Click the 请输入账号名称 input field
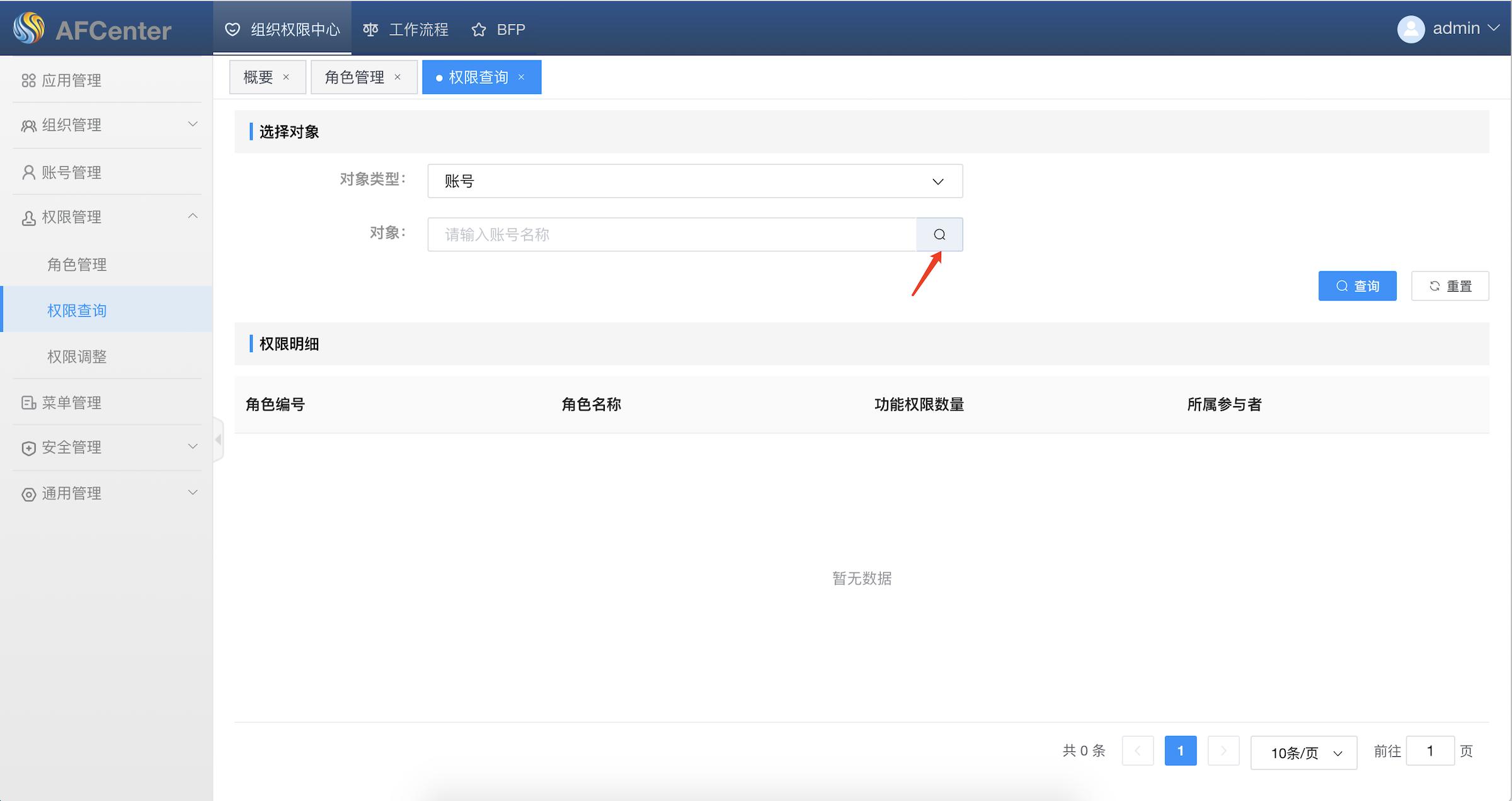The width and height of the screenshot is (1512, 801). tap(672, 234)
